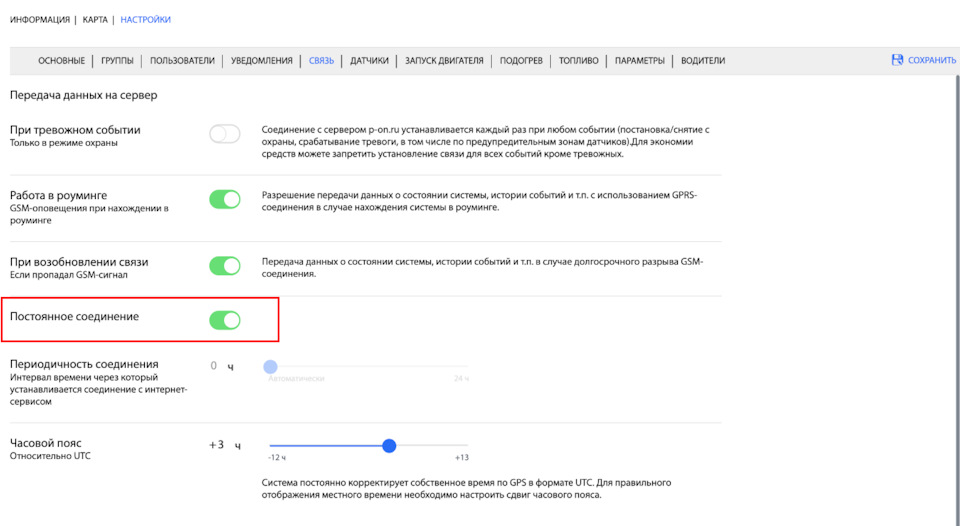Open the ТОПЛИВО tab
Image resolution: width=960 pixels, height=526 pixels.
579,61
